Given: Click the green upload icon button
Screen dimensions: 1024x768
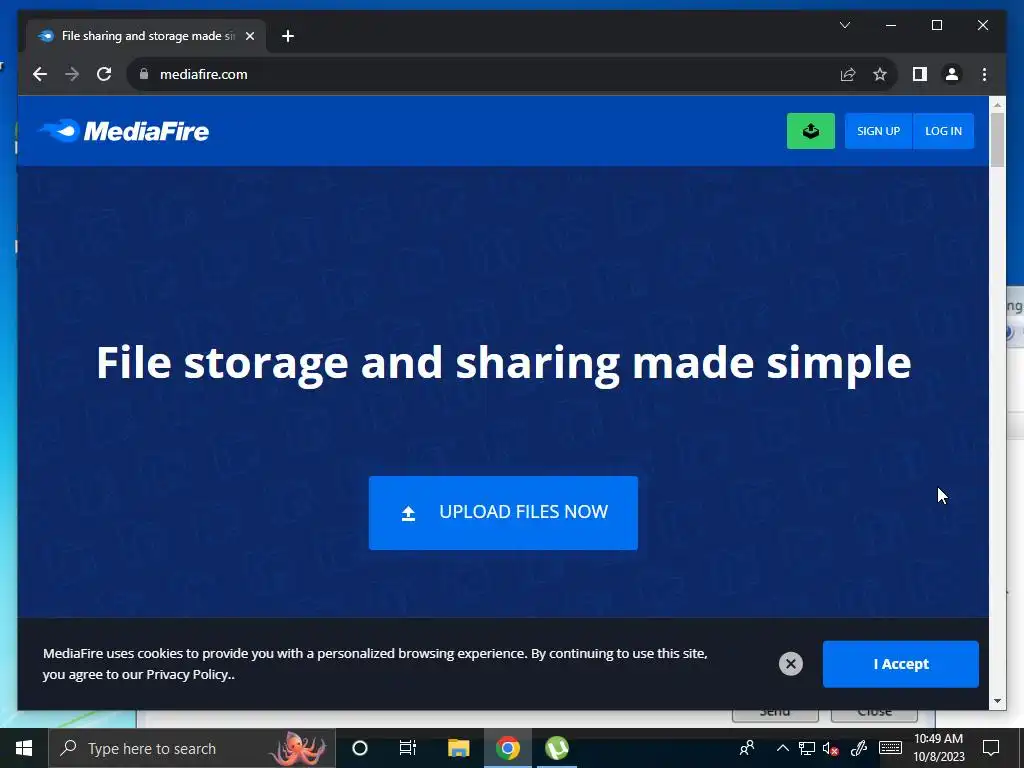Looking at the screenshot, I should [x=810, y=131].
